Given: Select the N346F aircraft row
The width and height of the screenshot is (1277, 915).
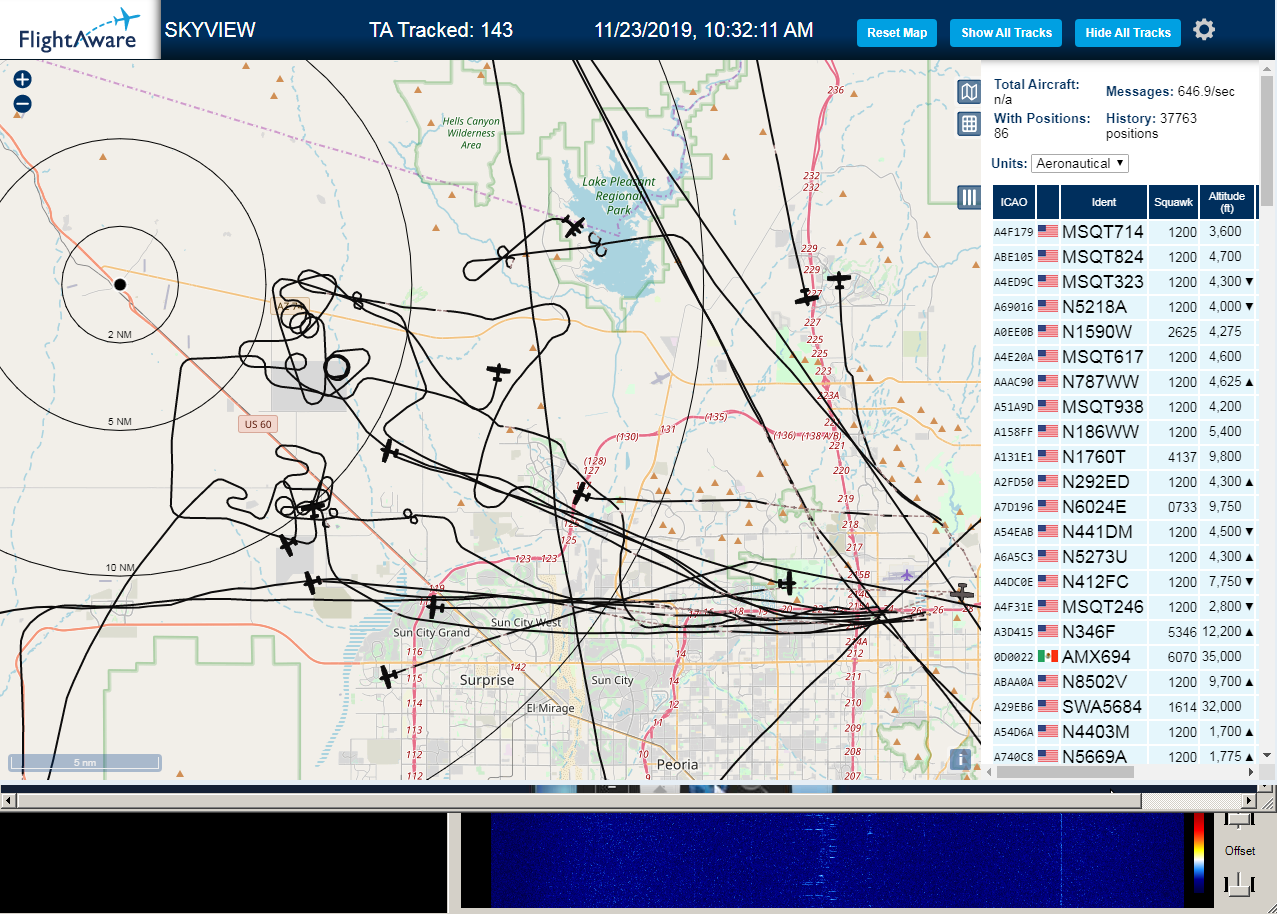Looking at the screenshot, I should 1124,632.
